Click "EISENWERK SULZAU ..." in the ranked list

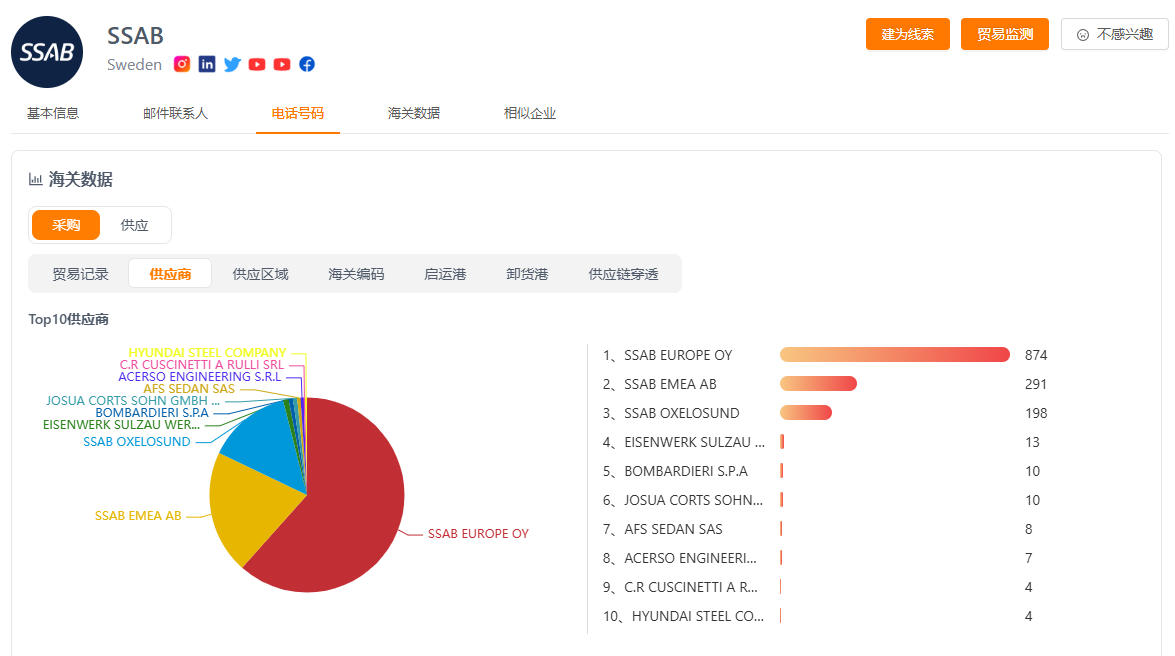coord(694,442)
